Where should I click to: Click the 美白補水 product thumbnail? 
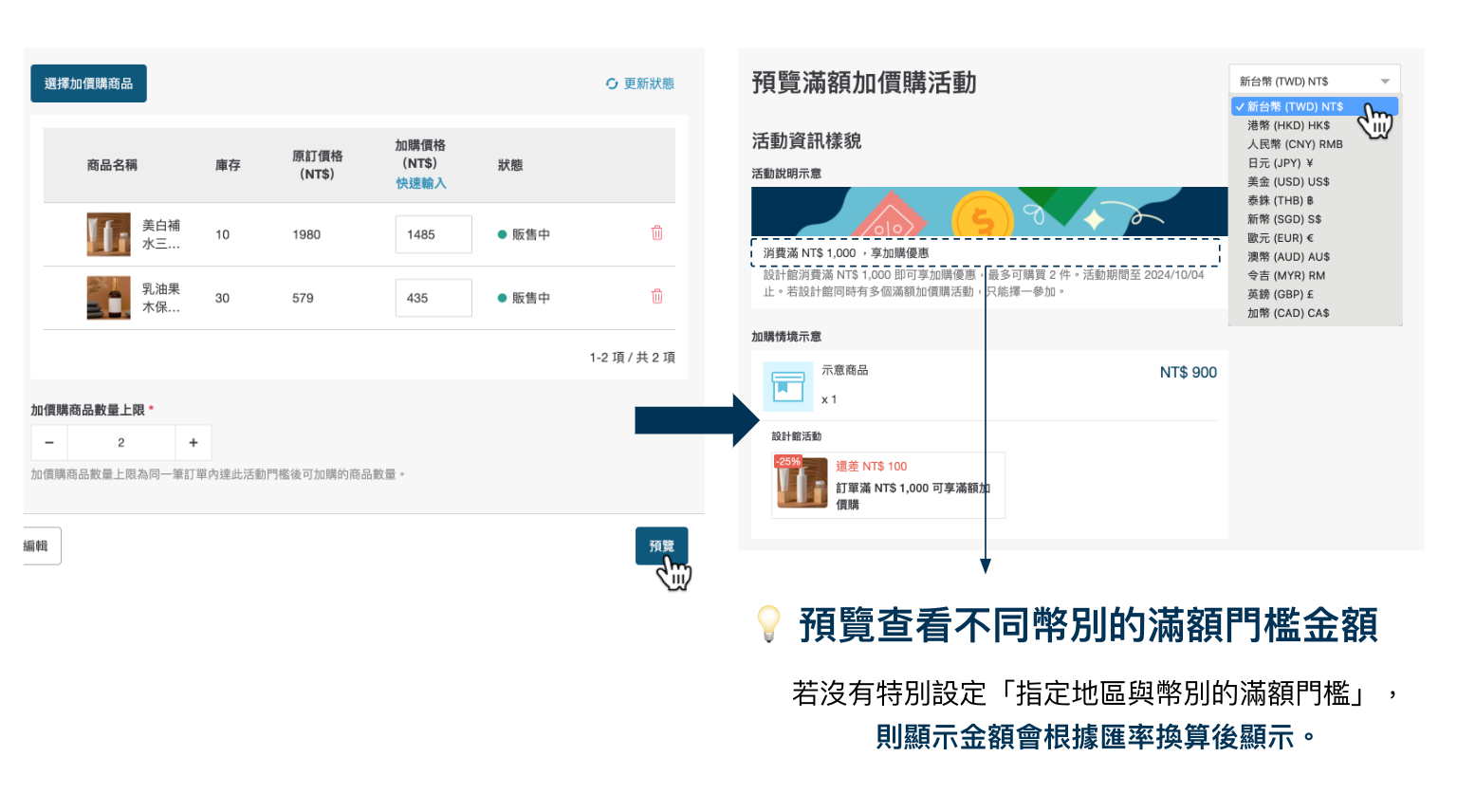[x=108, y=234]
